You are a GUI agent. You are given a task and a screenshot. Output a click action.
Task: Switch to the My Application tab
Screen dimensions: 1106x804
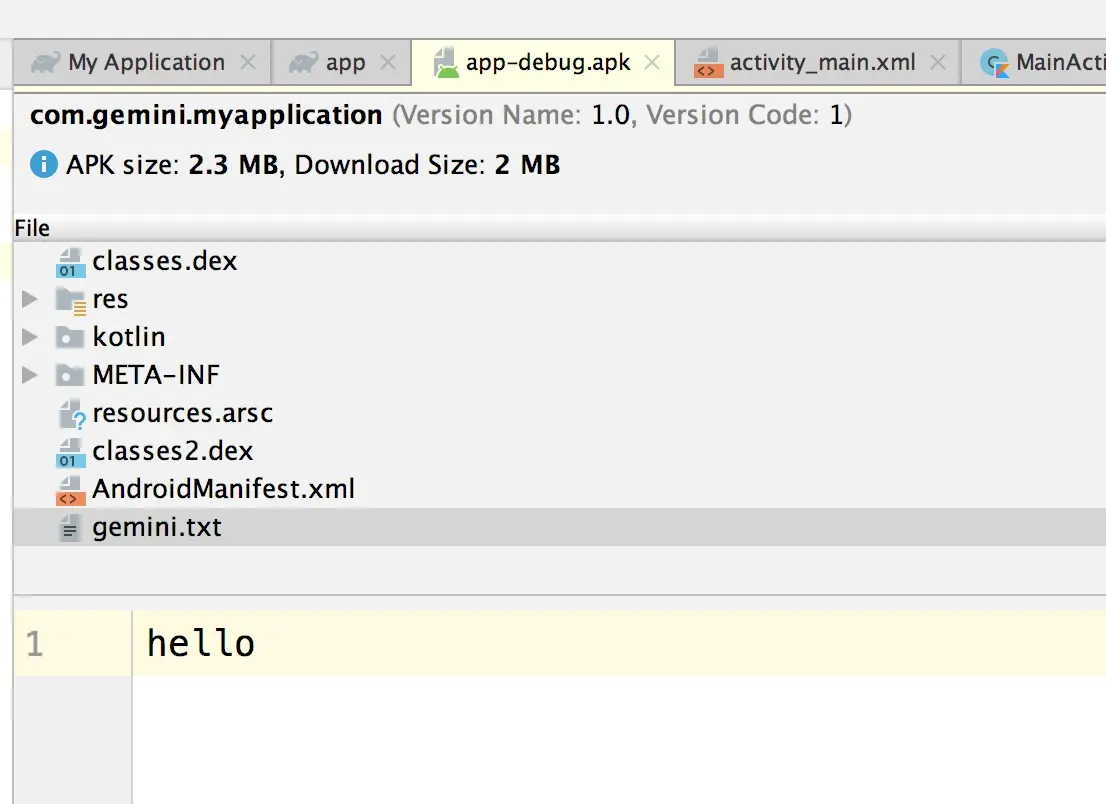[142, 63]
